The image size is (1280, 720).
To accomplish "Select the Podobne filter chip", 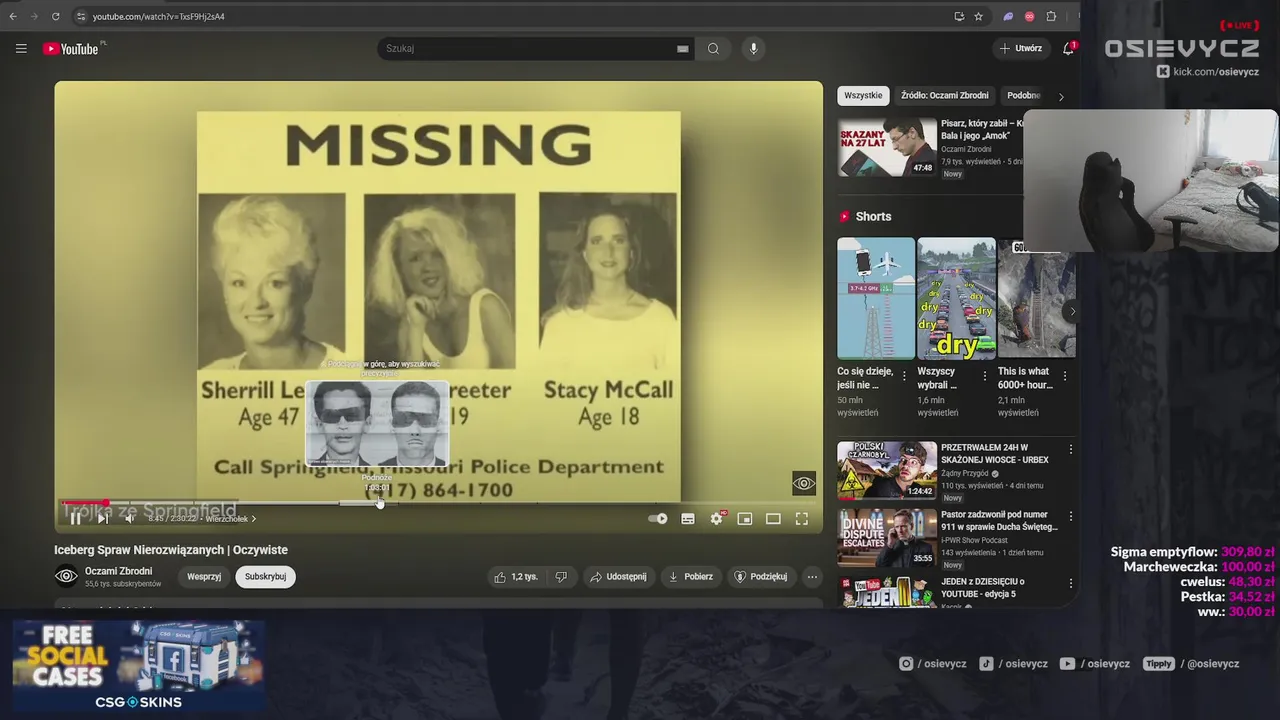I will 1024,95.
